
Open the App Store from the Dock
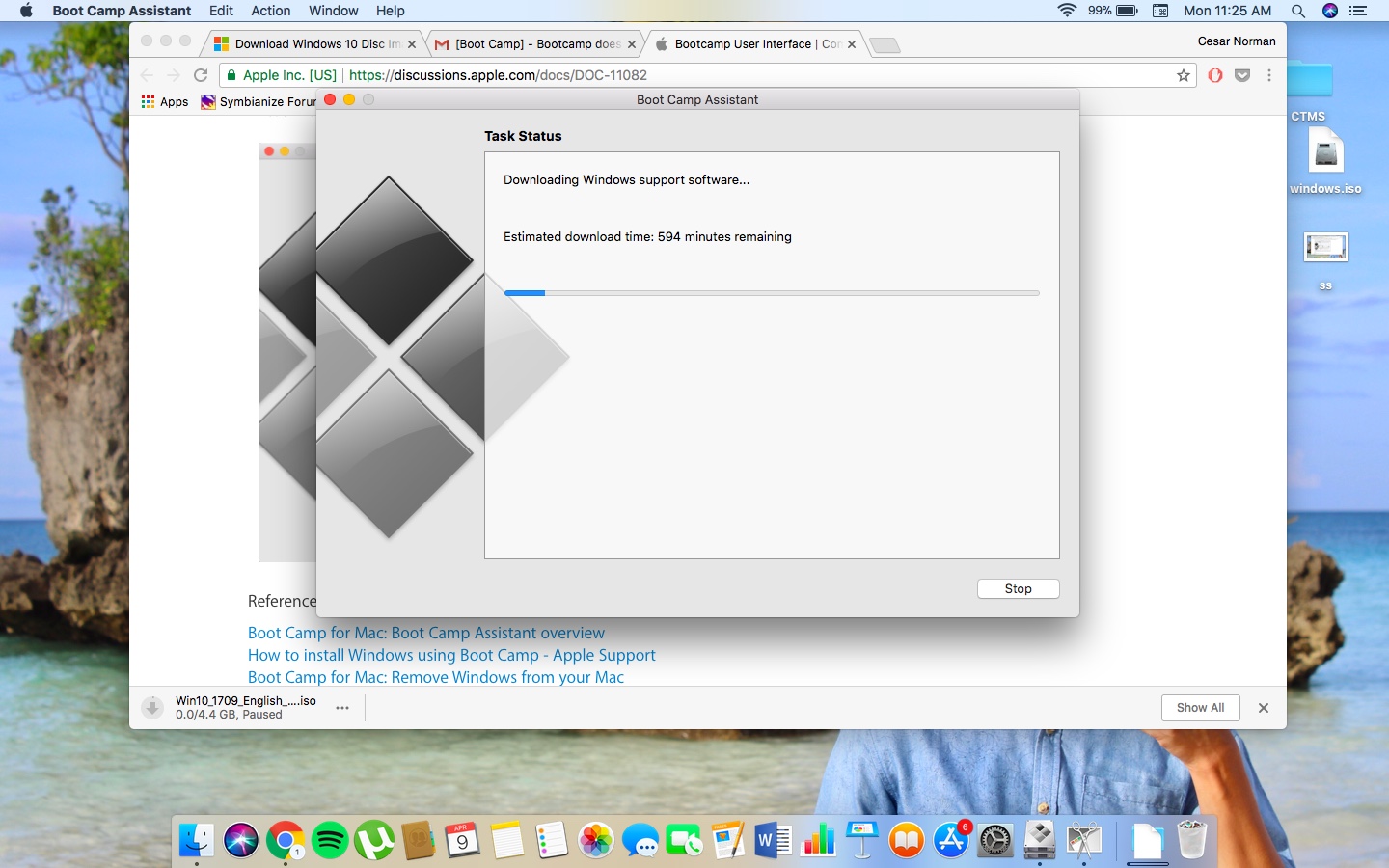(x=951, y=840)
